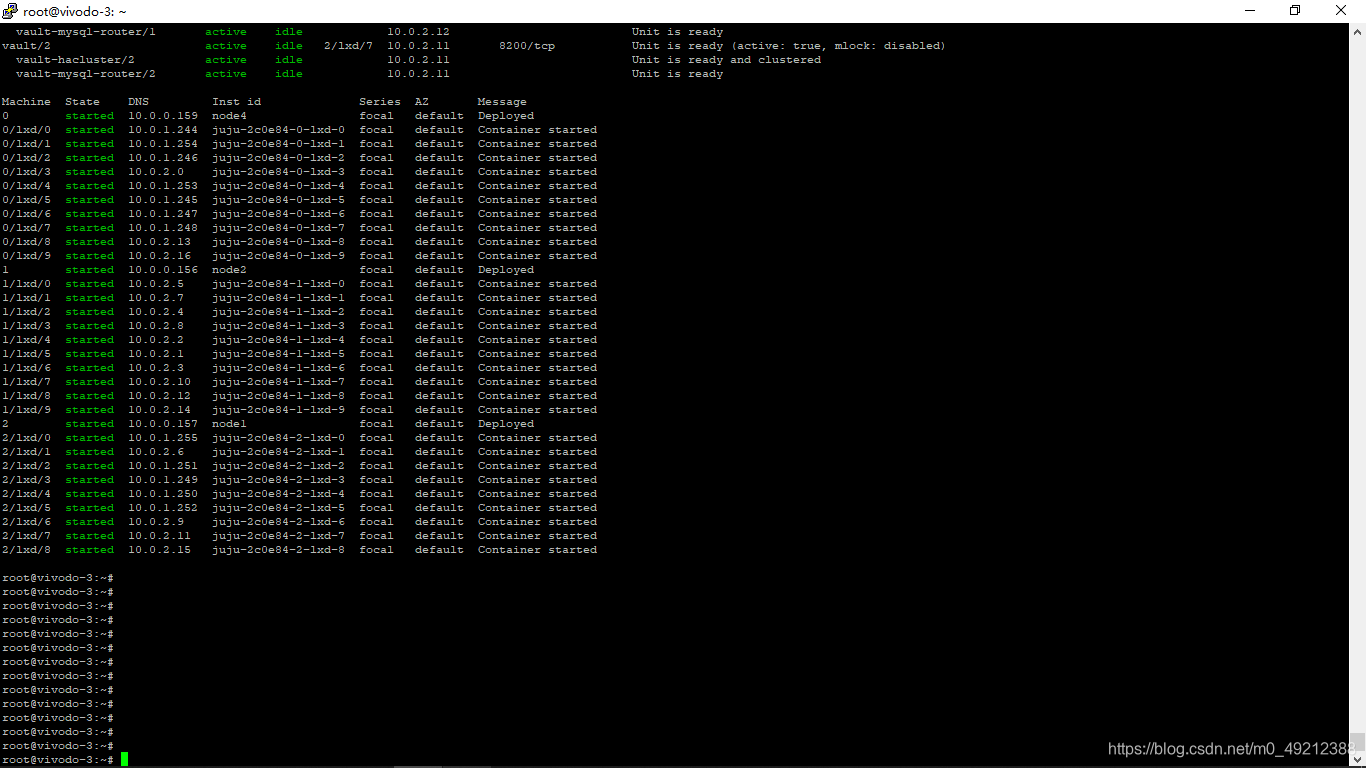Image resolution: width=1366 pixels, height=768 pixels.
Task: Click the 'Deployed' message for node4
Action: pyautogui.click(x=506, y=116)
